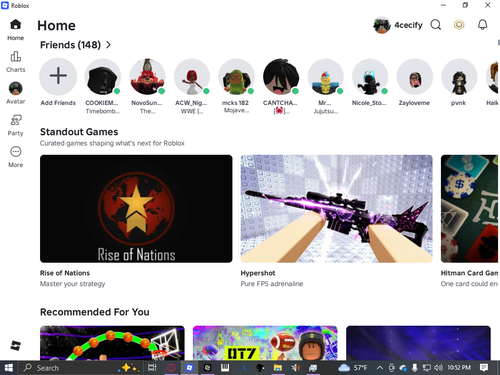This screenshot has height=375, width=500.
Task: Open the More menu in sidebar
Action: pos(15,157)
